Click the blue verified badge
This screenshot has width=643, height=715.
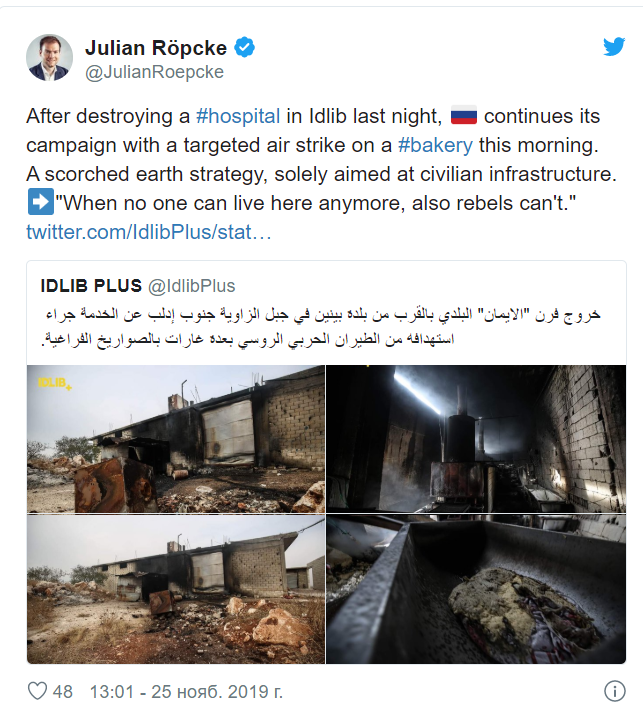click(245, 47)
